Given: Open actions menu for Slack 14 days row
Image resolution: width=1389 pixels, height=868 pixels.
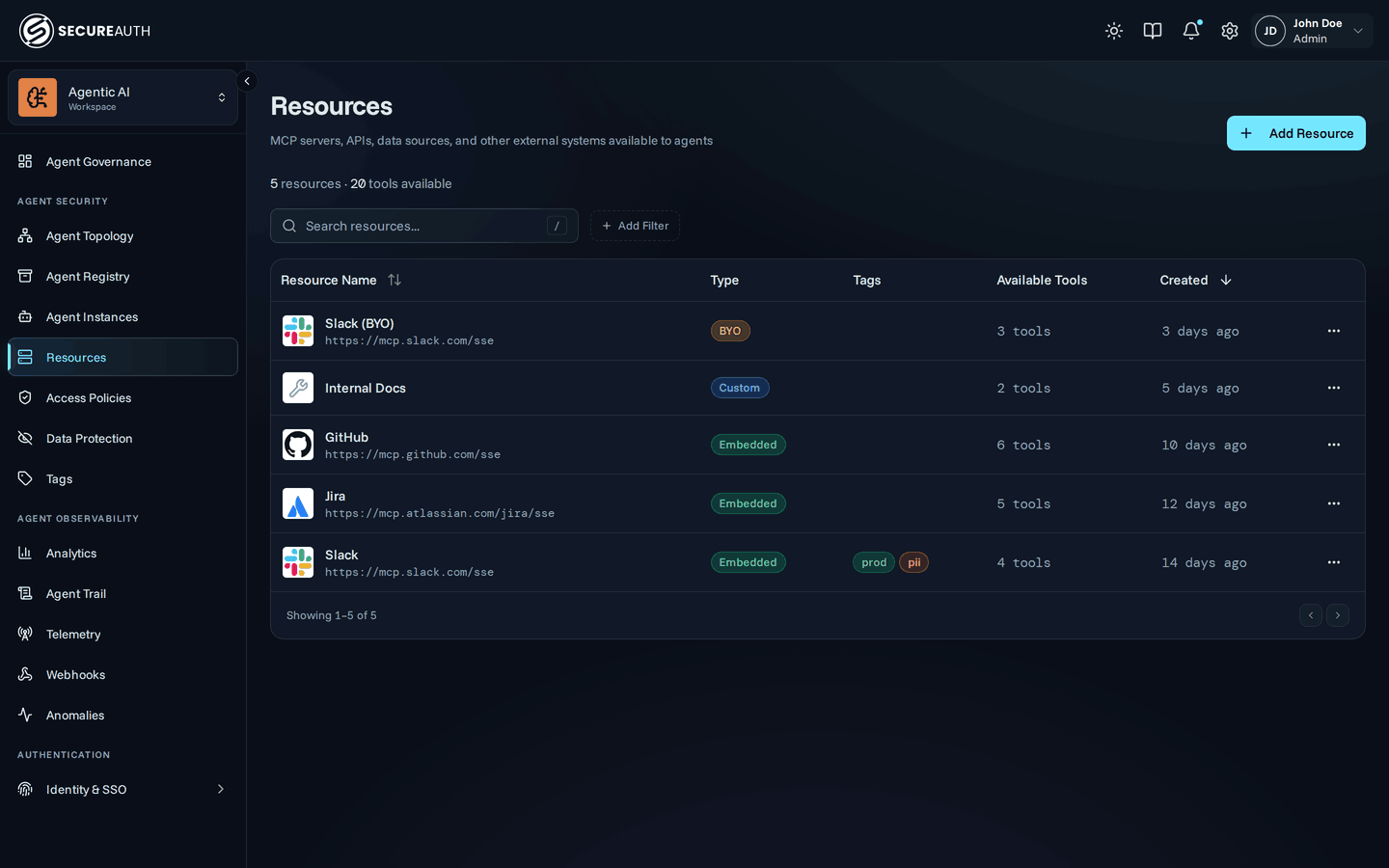Looking at the screenshot, I should pos(1334,562).
